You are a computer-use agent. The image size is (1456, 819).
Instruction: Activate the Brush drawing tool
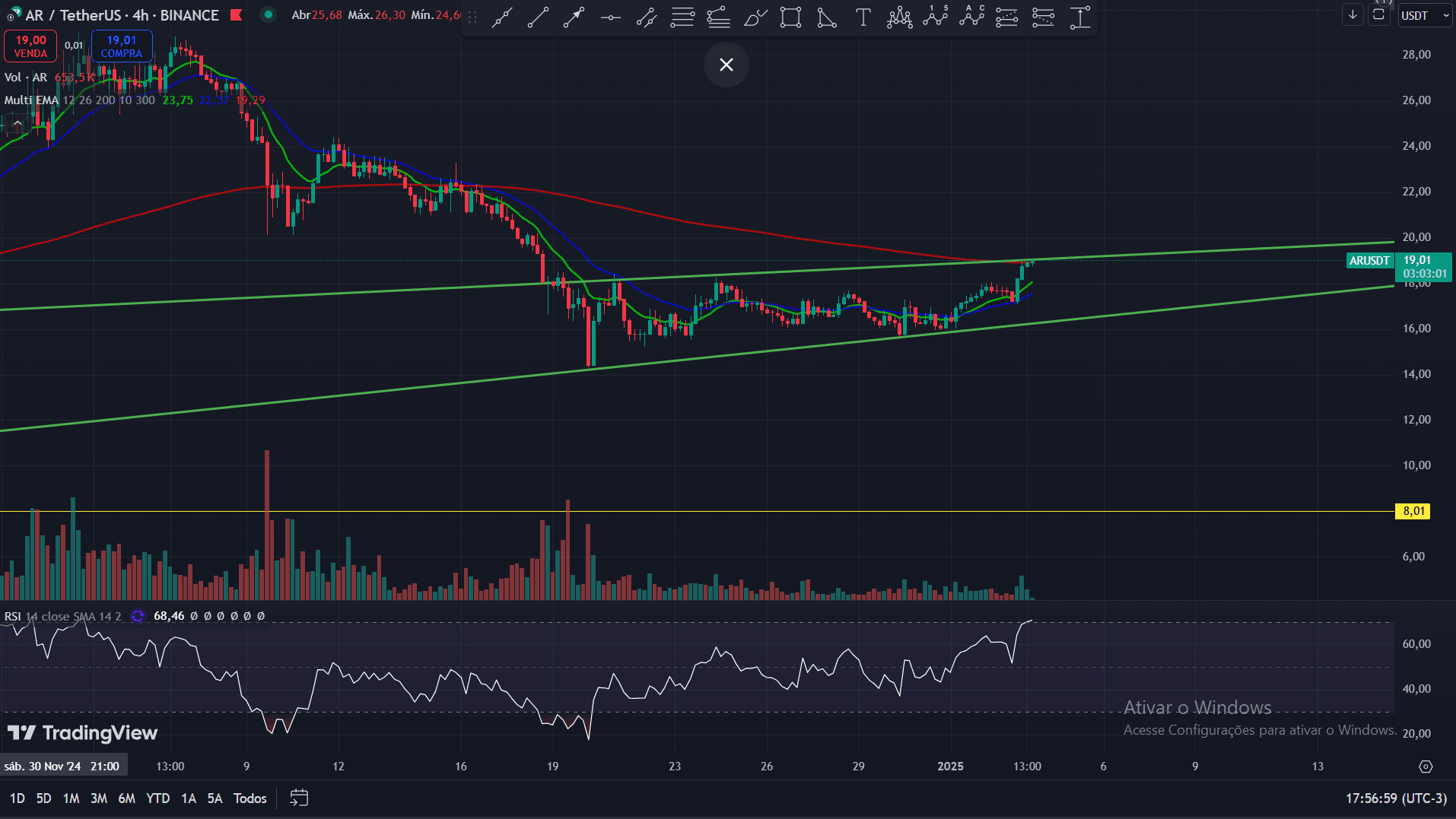tap(755, 17)
